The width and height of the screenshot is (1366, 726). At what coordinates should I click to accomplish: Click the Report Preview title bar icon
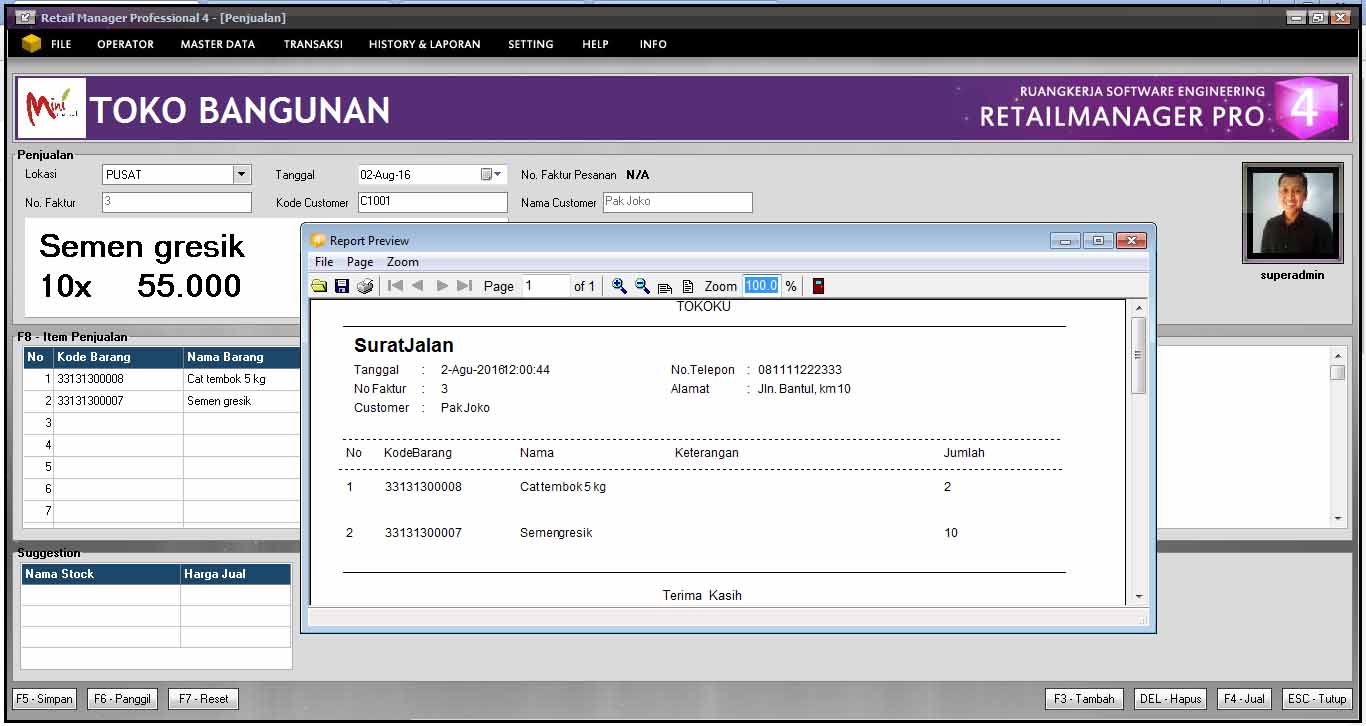click(318, 240)
